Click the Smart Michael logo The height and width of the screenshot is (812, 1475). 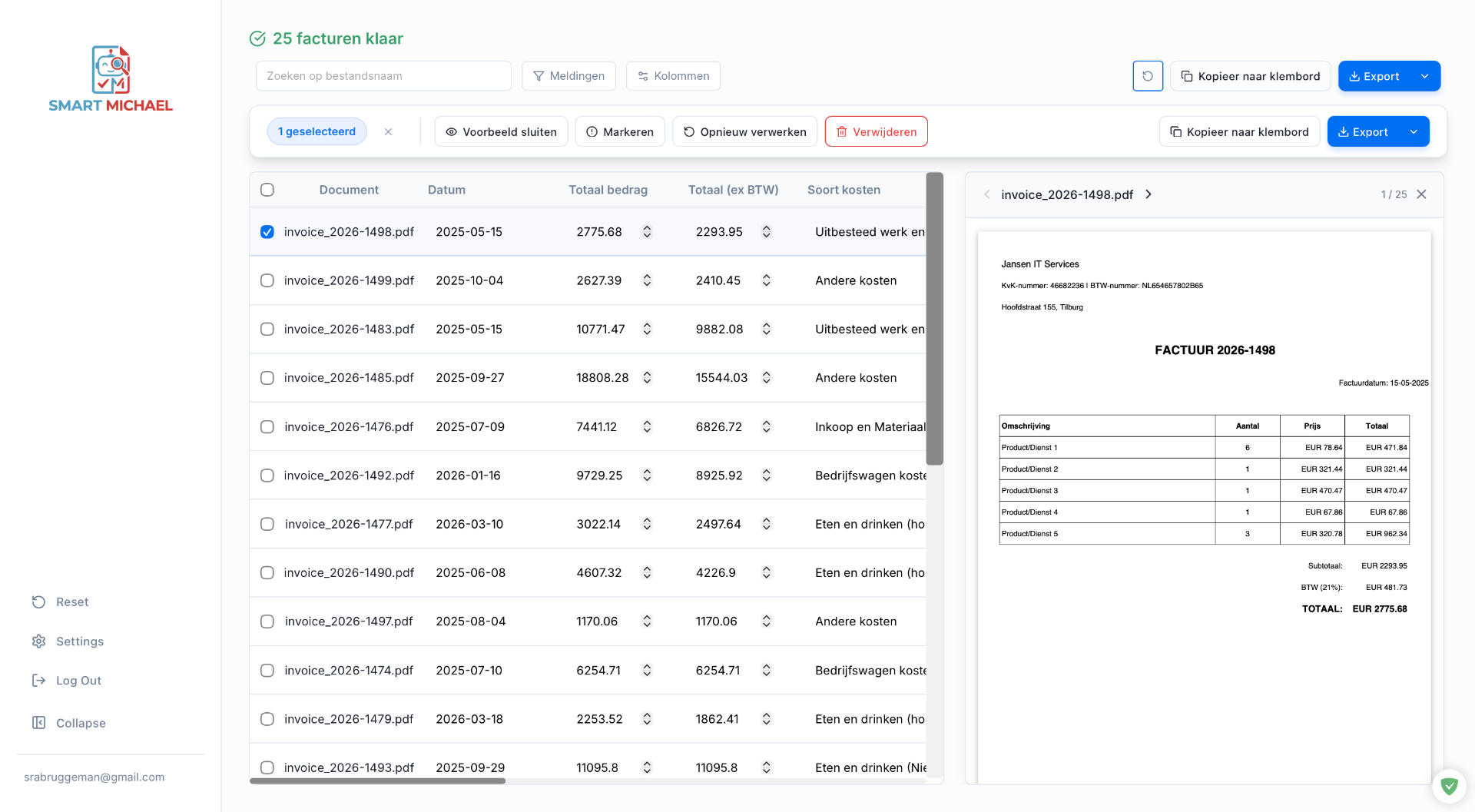(x=111, y=79)
